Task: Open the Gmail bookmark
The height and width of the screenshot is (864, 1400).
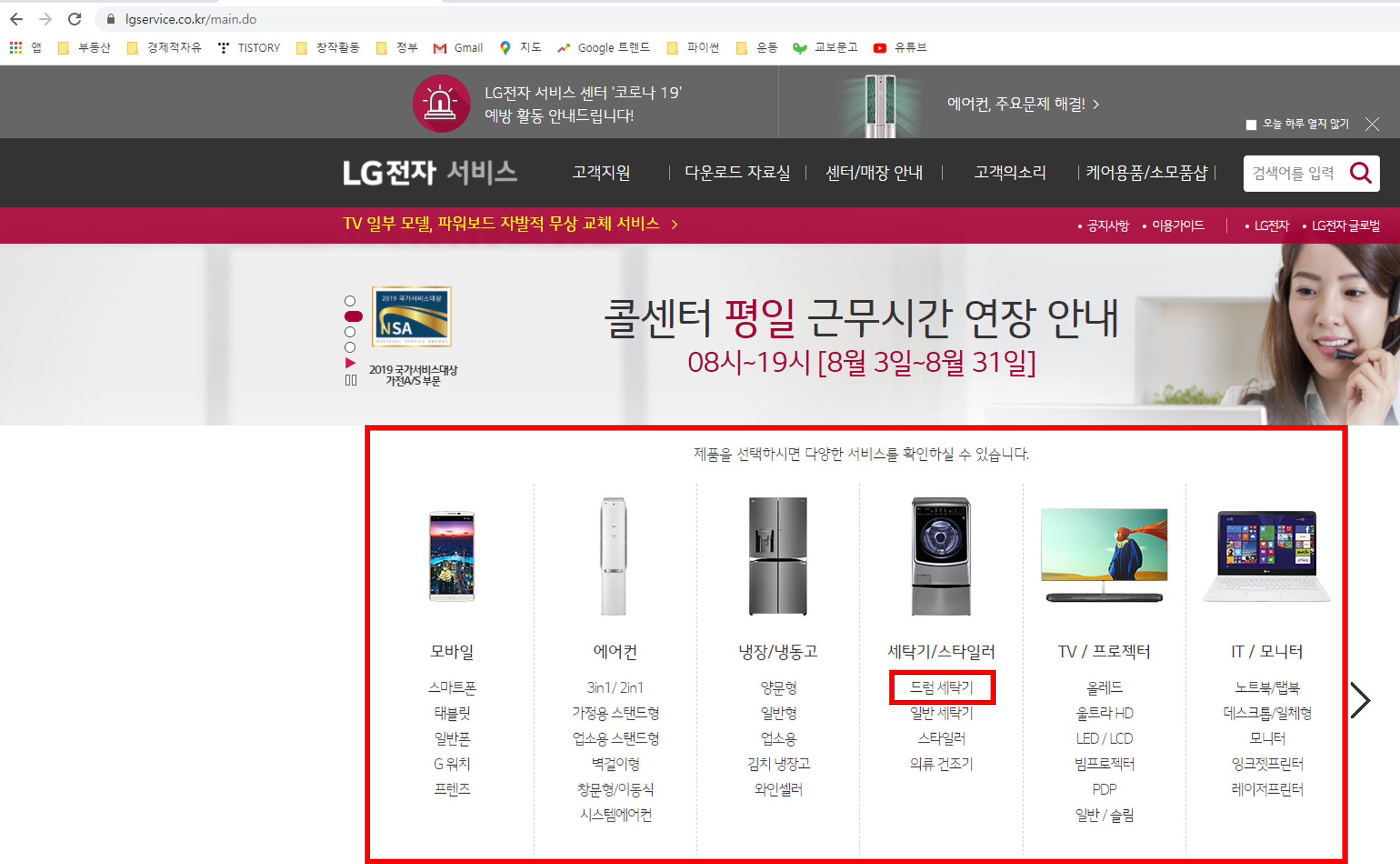Action: [458, 48]
